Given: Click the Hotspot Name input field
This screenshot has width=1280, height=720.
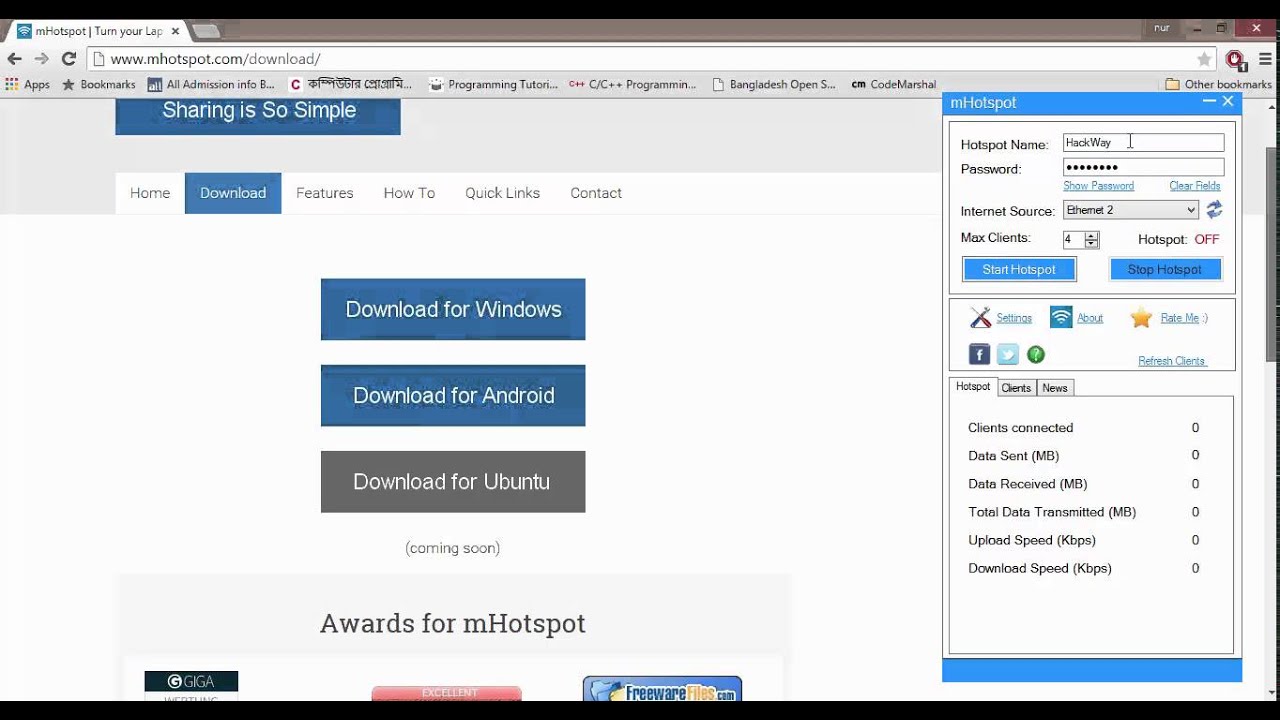Looking at the screenshot, I should 1143,143.
